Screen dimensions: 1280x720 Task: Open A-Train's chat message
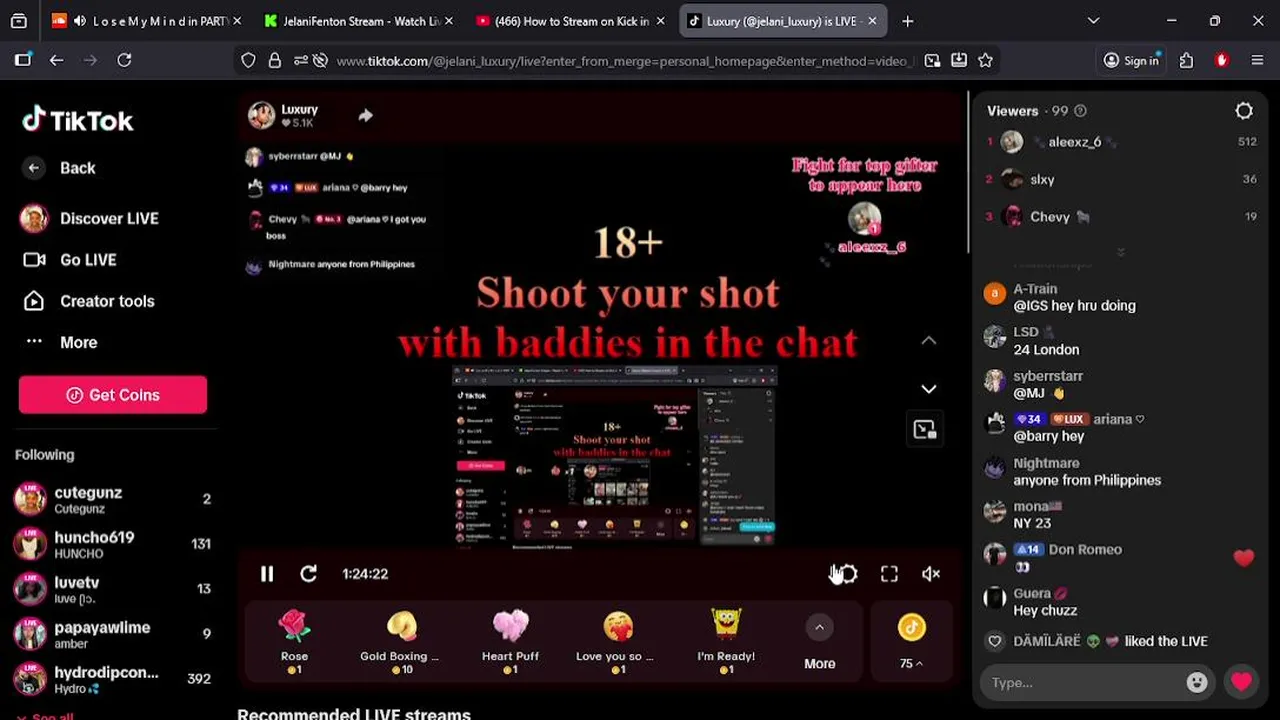pyautogui.click(x=1074, y=297)
